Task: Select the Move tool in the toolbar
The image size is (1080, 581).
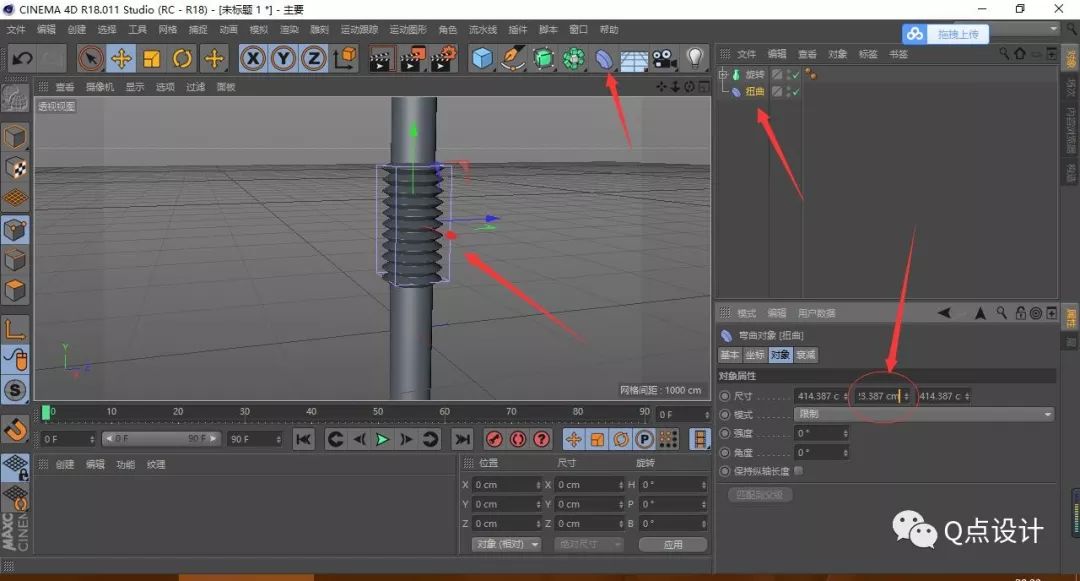Action: (x=121, y=59)
